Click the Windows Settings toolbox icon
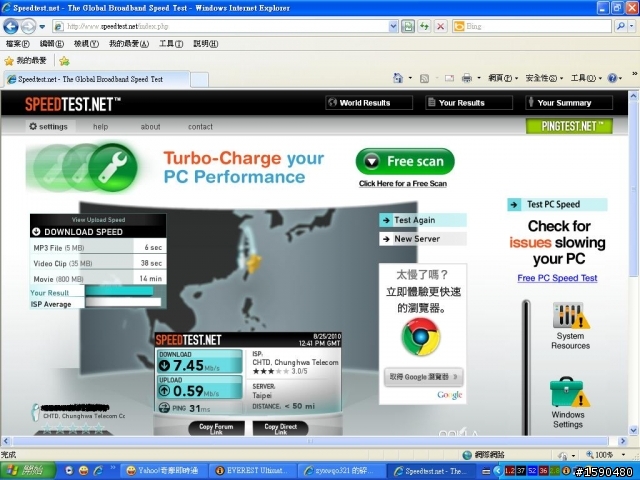640x480 pixels. click(569, 392)
